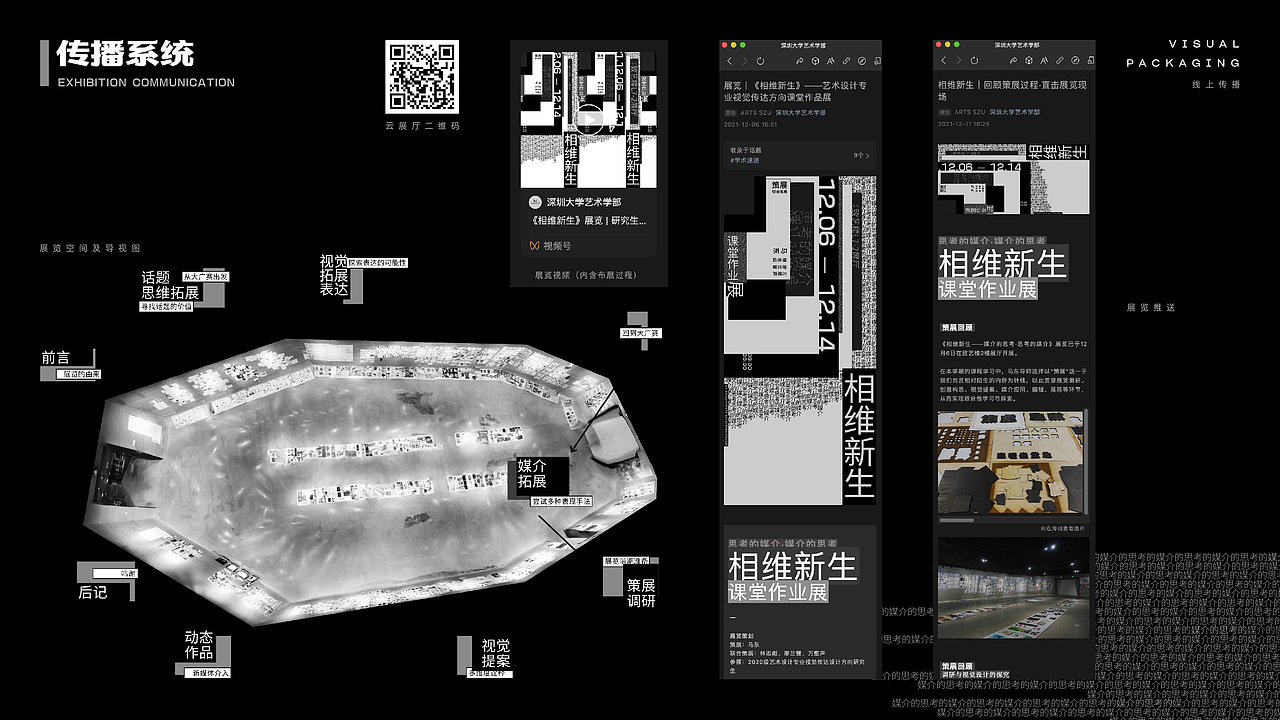This screenshot has width=1280, height=720.
Task: Click the 原创 tag in 回顾策展过程 article
Action: coord(944,113)
